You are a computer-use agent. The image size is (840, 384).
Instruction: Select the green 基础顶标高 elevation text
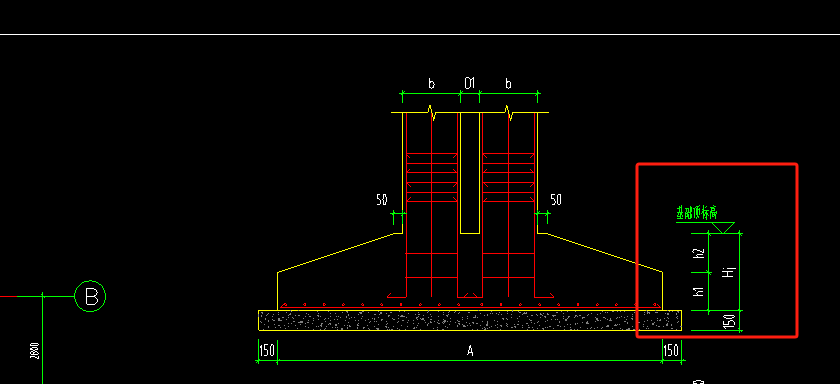(696, 214)
